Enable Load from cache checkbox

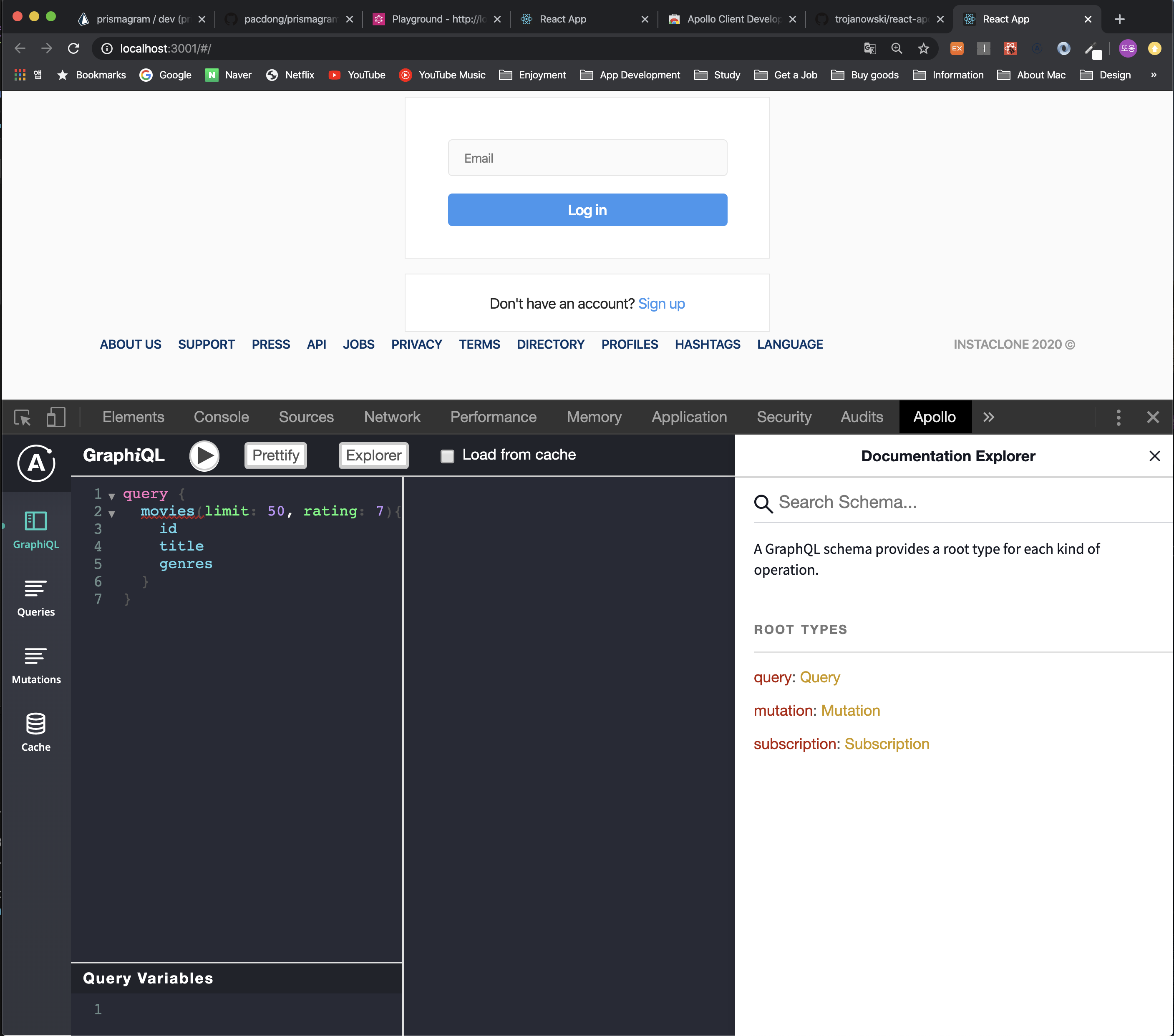447,456
